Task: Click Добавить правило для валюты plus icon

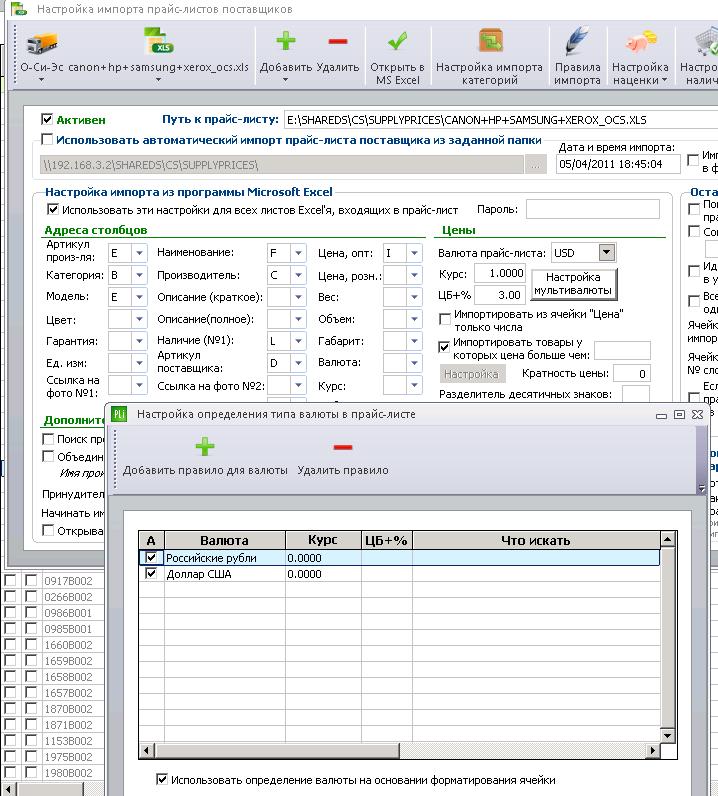Action: (205, 447)
